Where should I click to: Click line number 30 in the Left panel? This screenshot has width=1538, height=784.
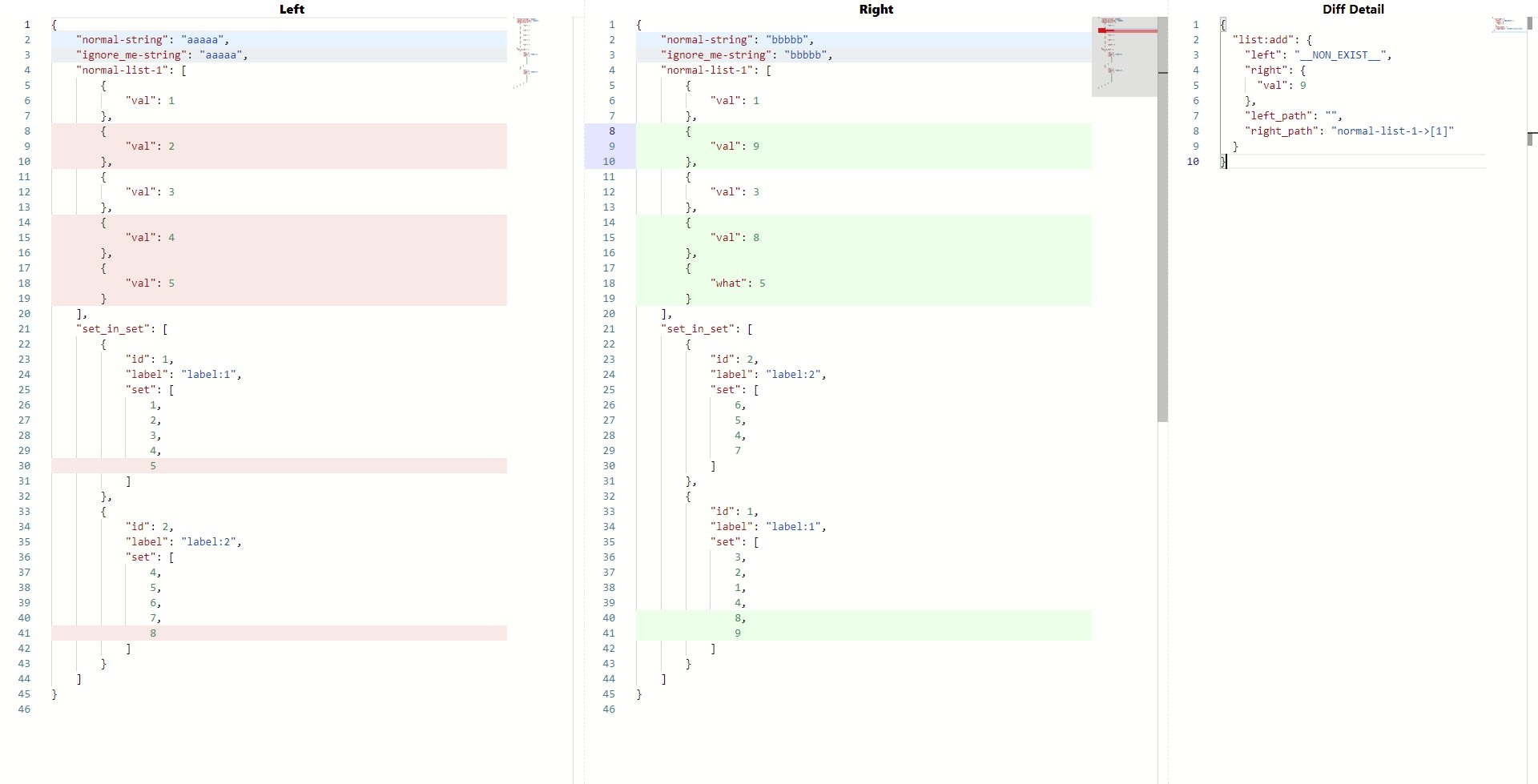point(25,465)
